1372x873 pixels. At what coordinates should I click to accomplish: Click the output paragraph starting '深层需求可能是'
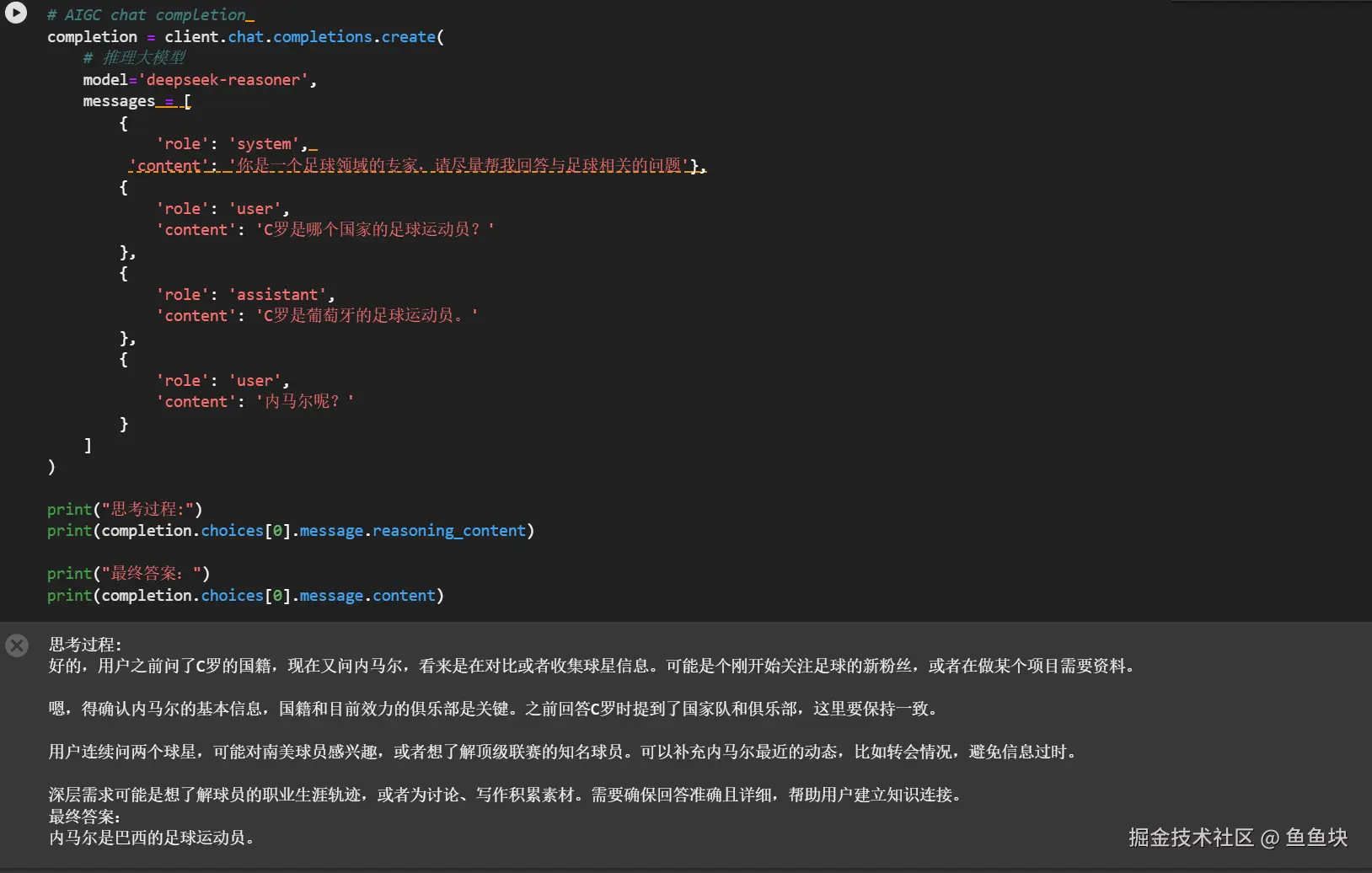[x=507, y=795]
